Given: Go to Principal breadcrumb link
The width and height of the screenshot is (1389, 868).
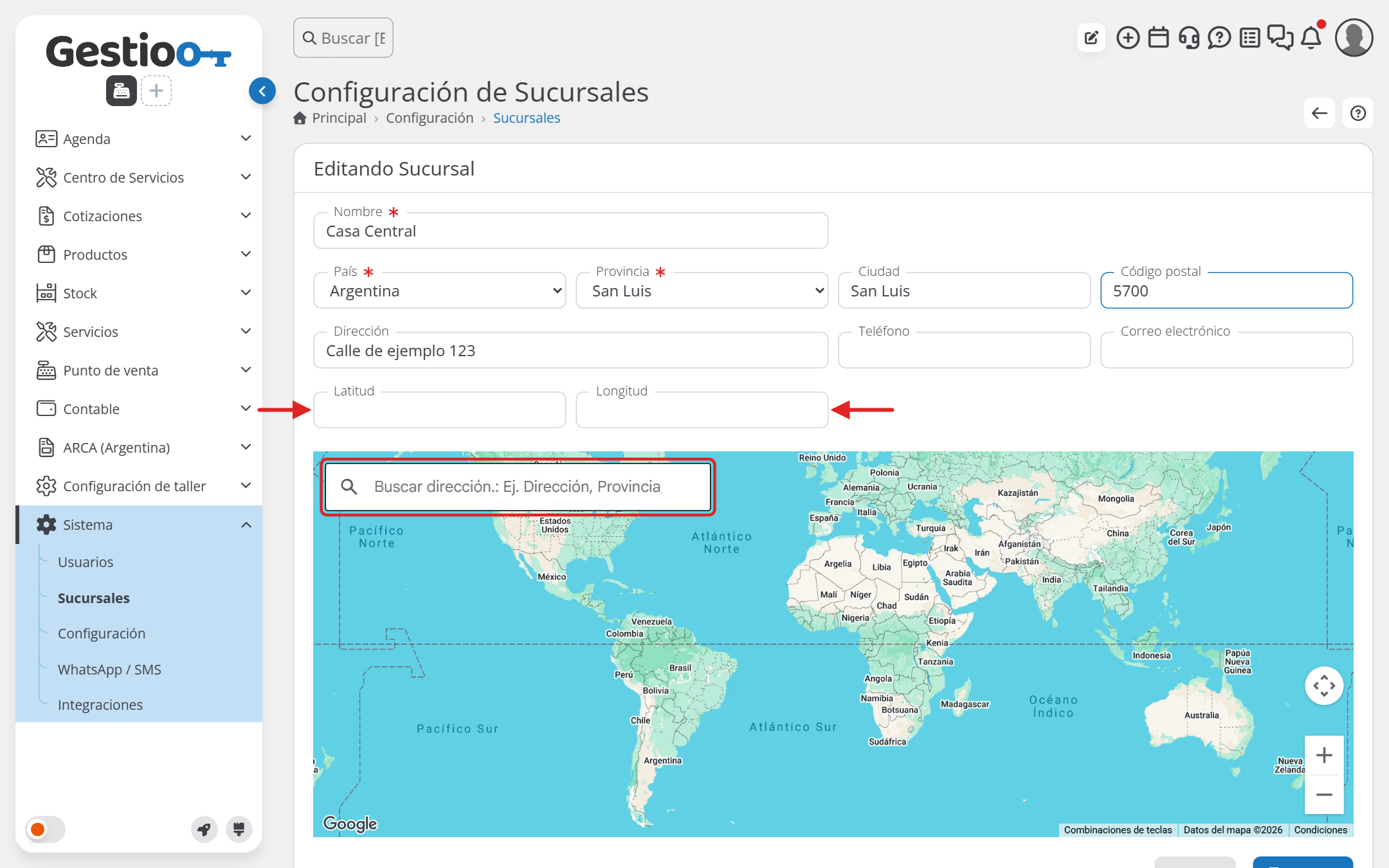Looking at the screenshot, I should tap(339, 118).
